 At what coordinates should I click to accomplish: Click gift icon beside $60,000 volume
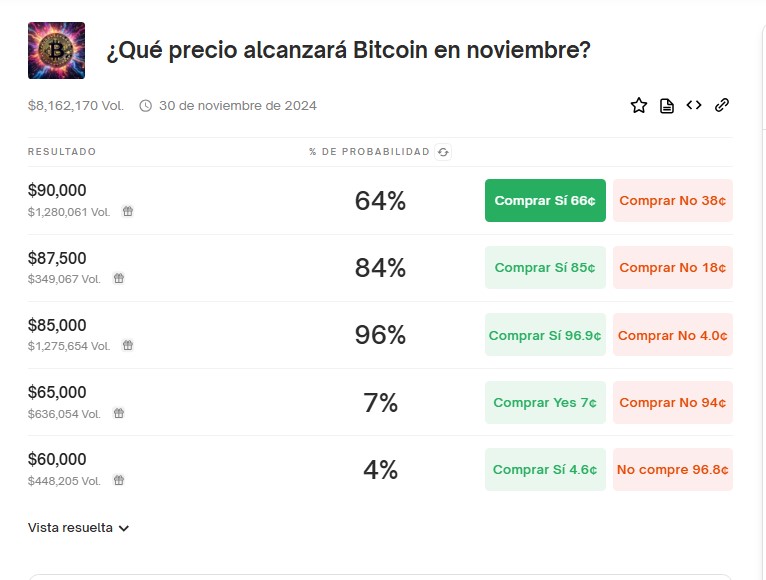pyautogui.click(x=119, y=480)
